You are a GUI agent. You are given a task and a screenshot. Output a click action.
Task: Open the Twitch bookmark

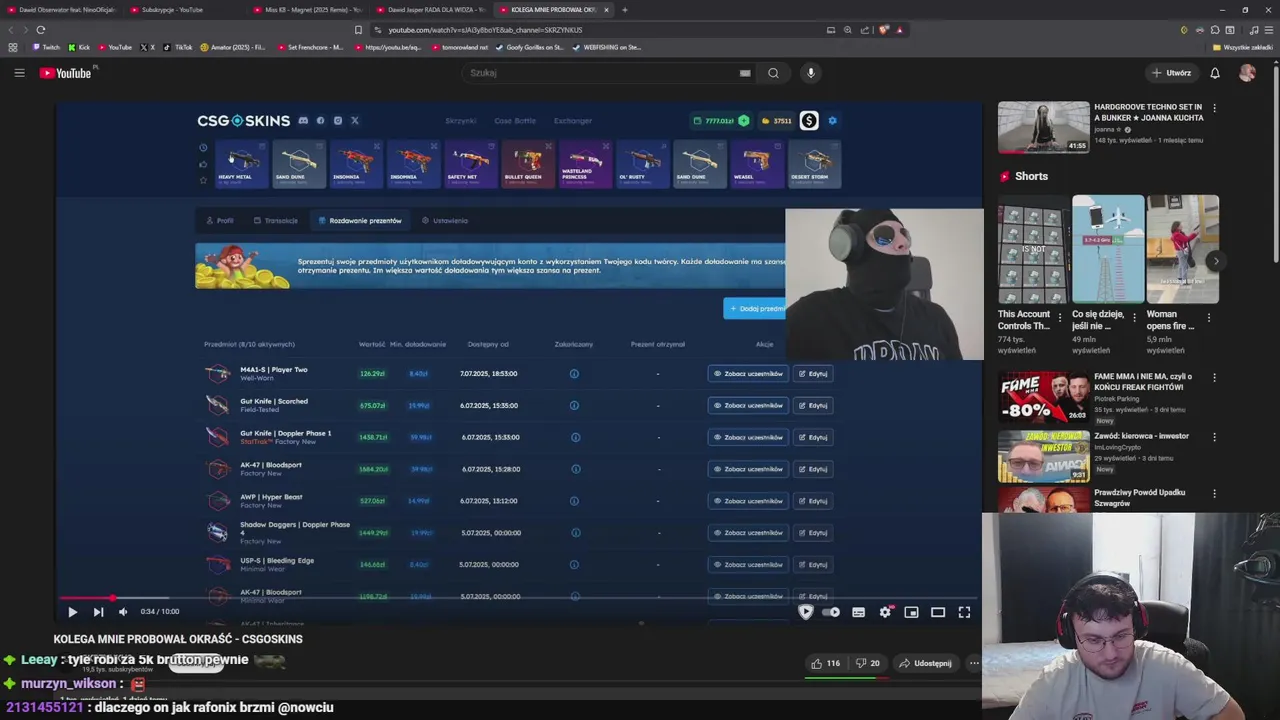pos(46,47)
